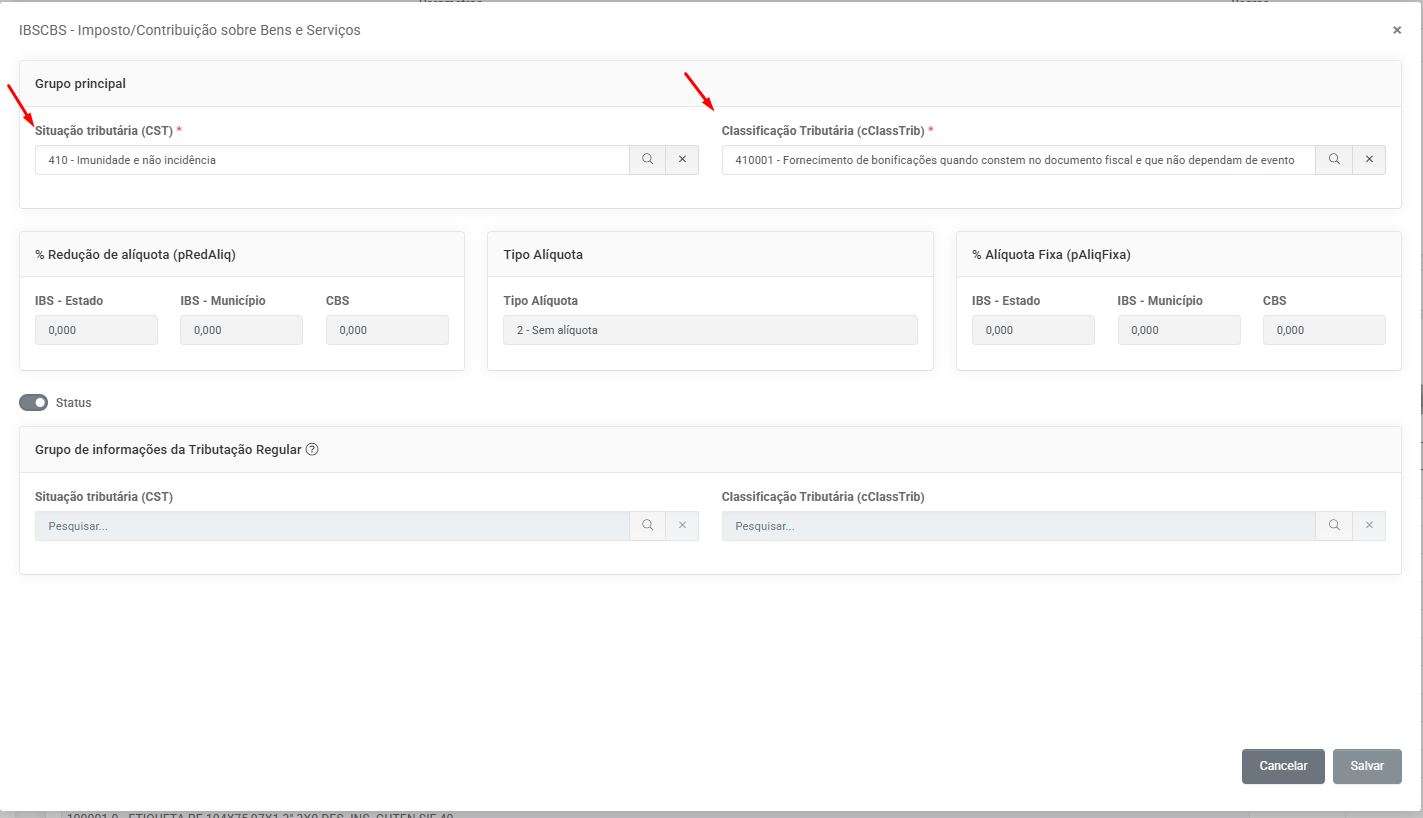This screenshot has width=1423, height=818.
Task: Click the dialog title 'IBSCBS - Imposto/Contribuição sobre Bens e Serviços'
Action: click(x=190, y=31)
